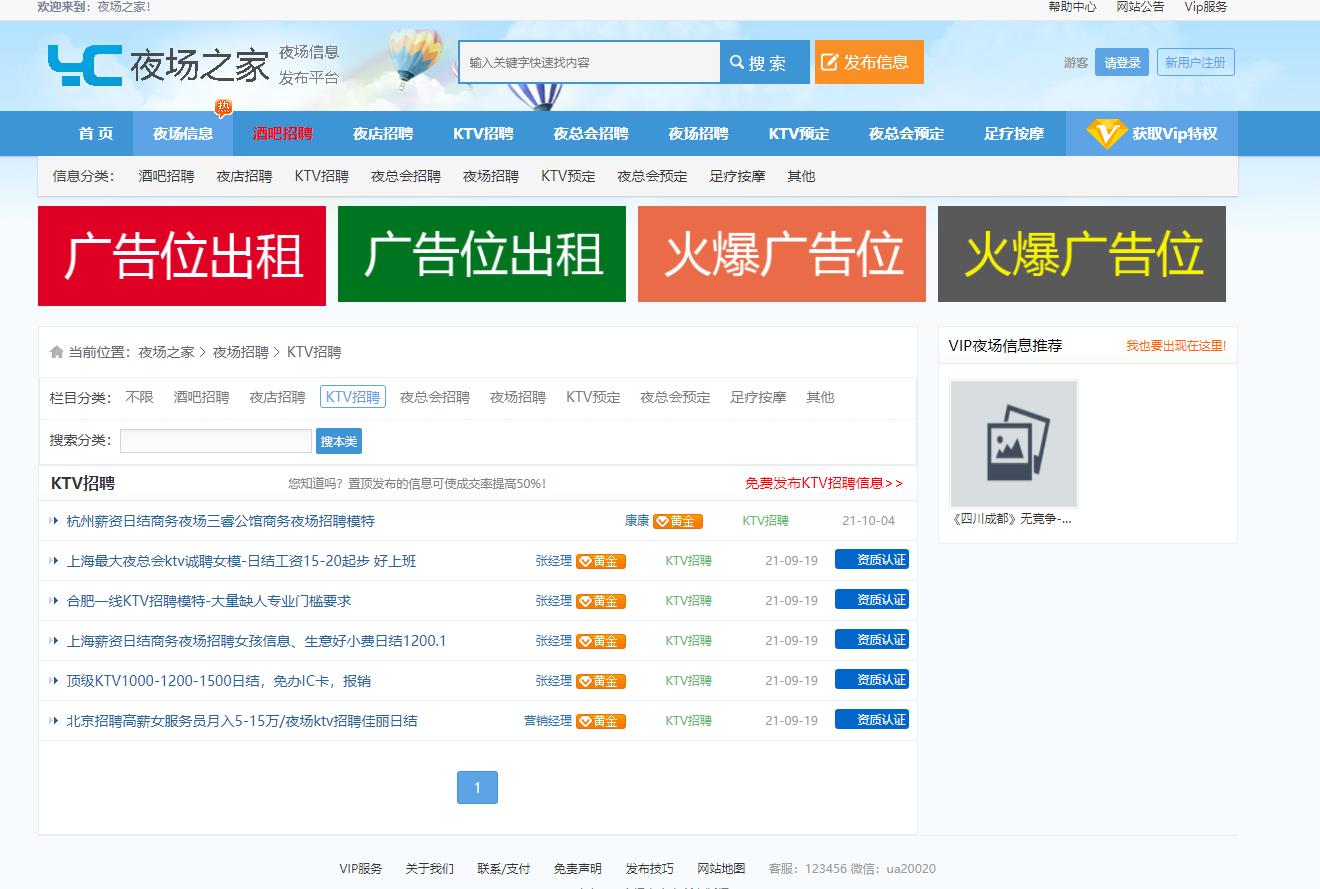Screen dimensions: 1320x889
Task: Click the magnifier search button
Action: click(x=764, y=62)
